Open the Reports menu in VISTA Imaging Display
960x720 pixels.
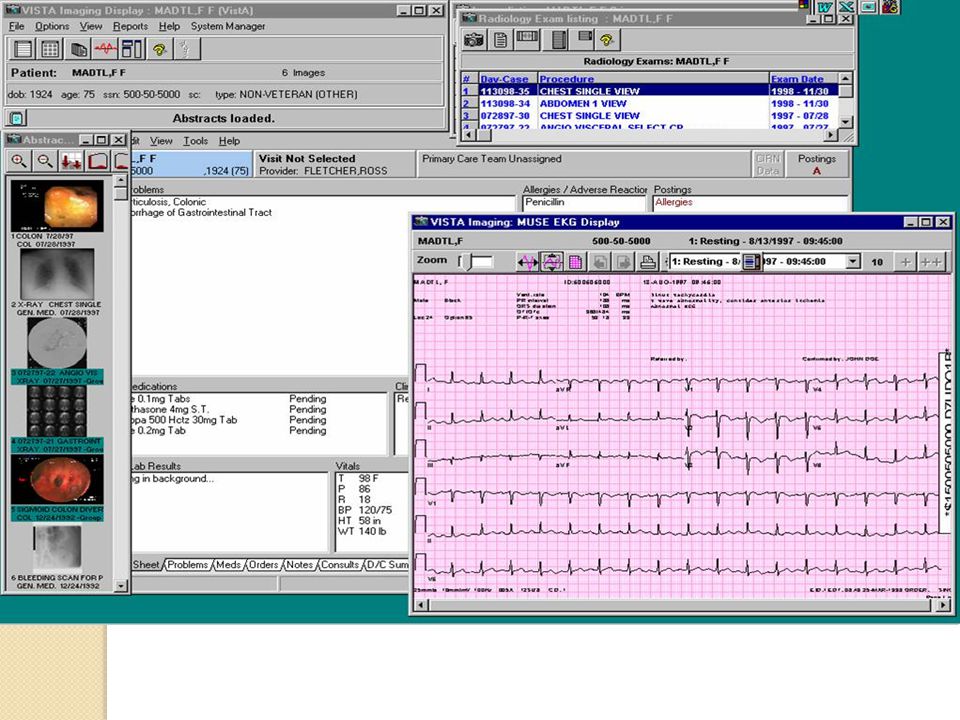130,26
